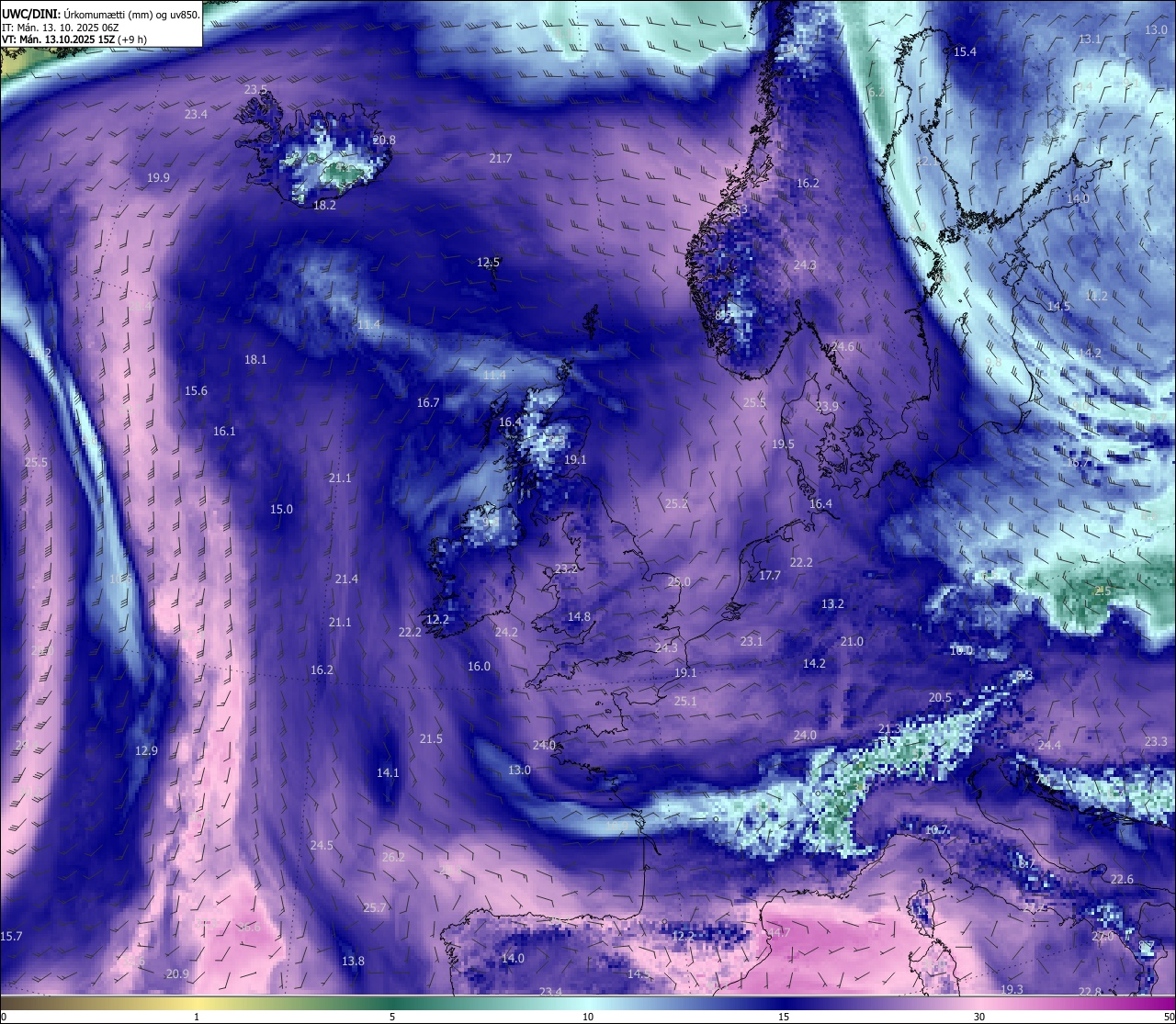Click the value 21.7 over the Norwegian Sea
This screenshot has height=1024, width=1176.
501,159
